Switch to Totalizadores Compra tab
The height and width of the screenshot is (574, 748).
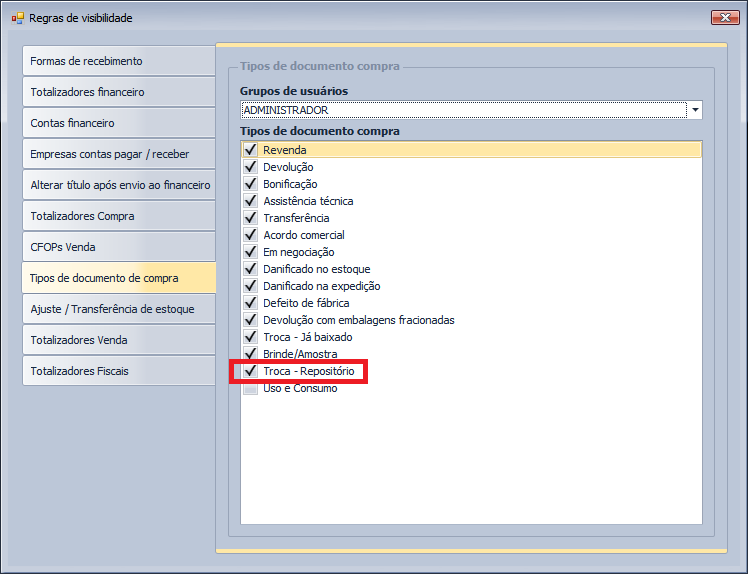(x=118, y=216)
